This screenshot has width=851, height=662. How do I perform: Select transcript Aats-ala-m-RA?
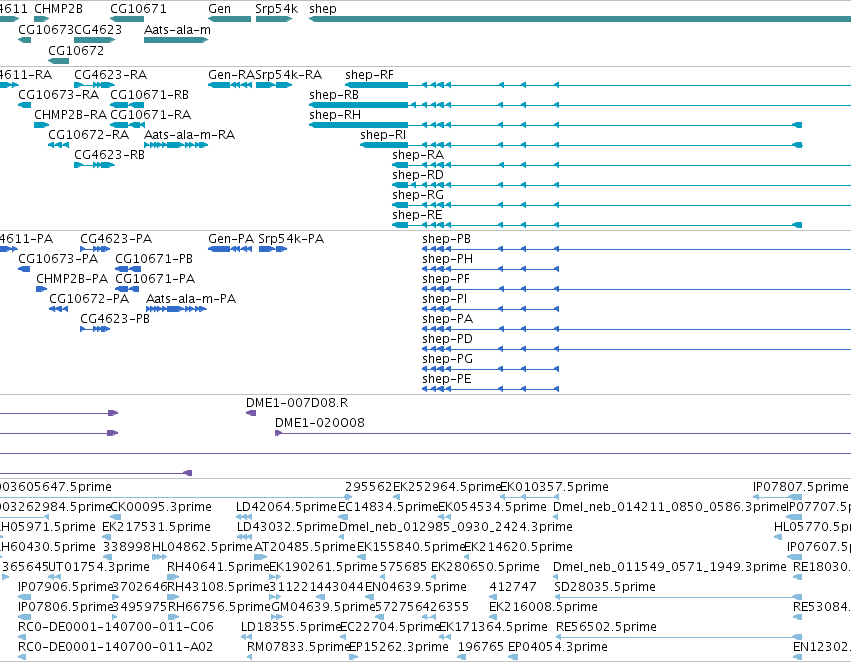click(x=176, y=145)
